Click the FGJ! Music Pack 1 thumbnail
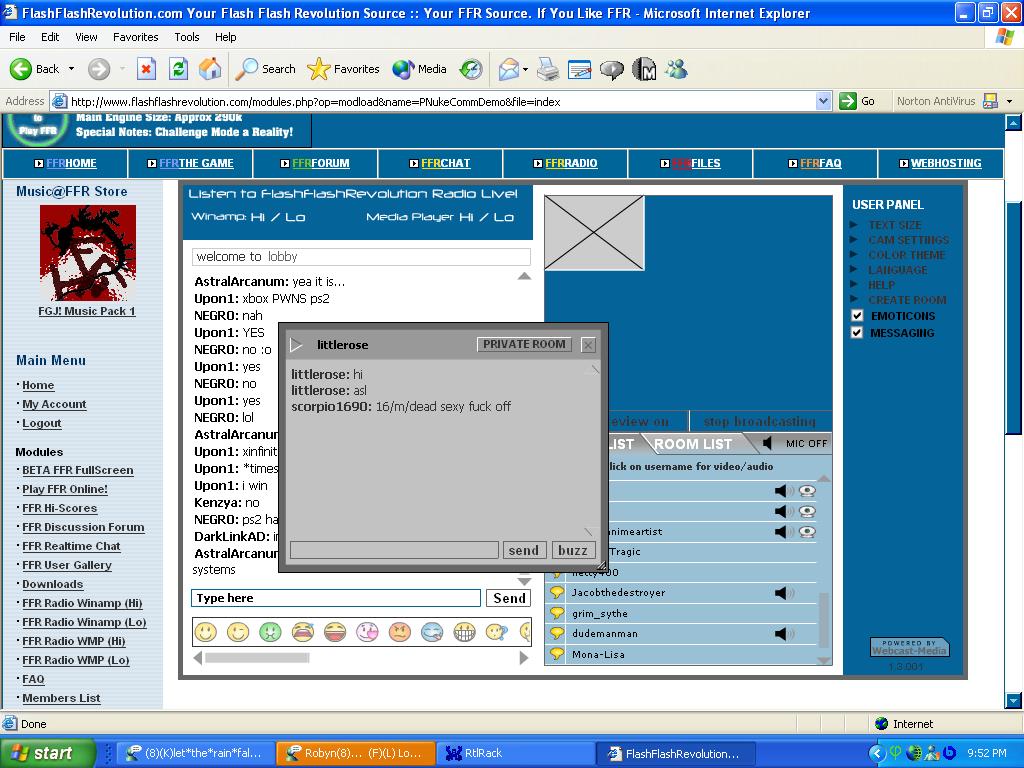1024x768 pixels. [x=88, y=253]
